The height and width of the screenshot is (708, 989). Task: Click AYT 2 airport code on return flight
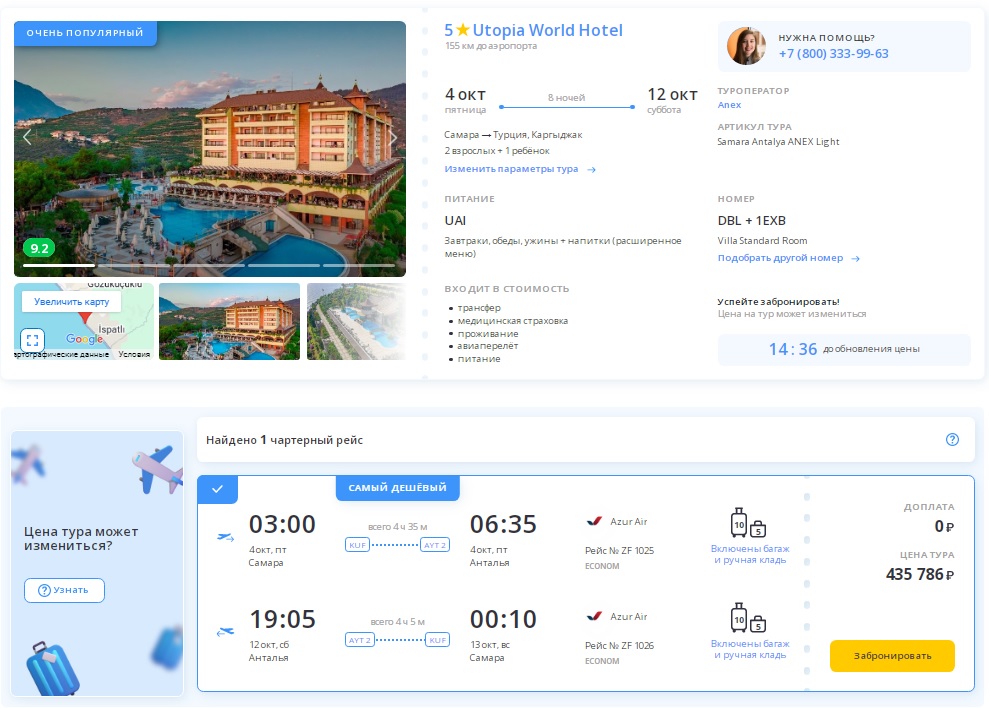[x=360, y=640]
